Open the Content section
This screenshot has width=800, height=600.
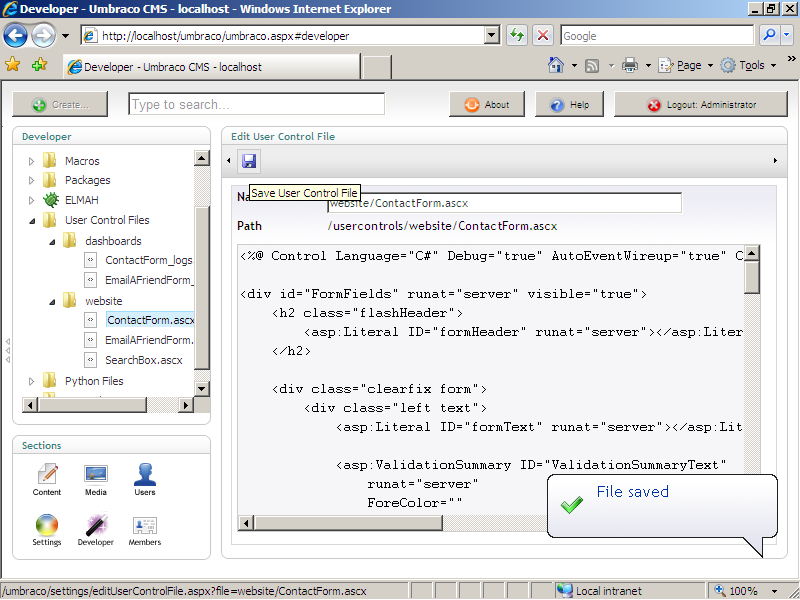tap(47, 480)
